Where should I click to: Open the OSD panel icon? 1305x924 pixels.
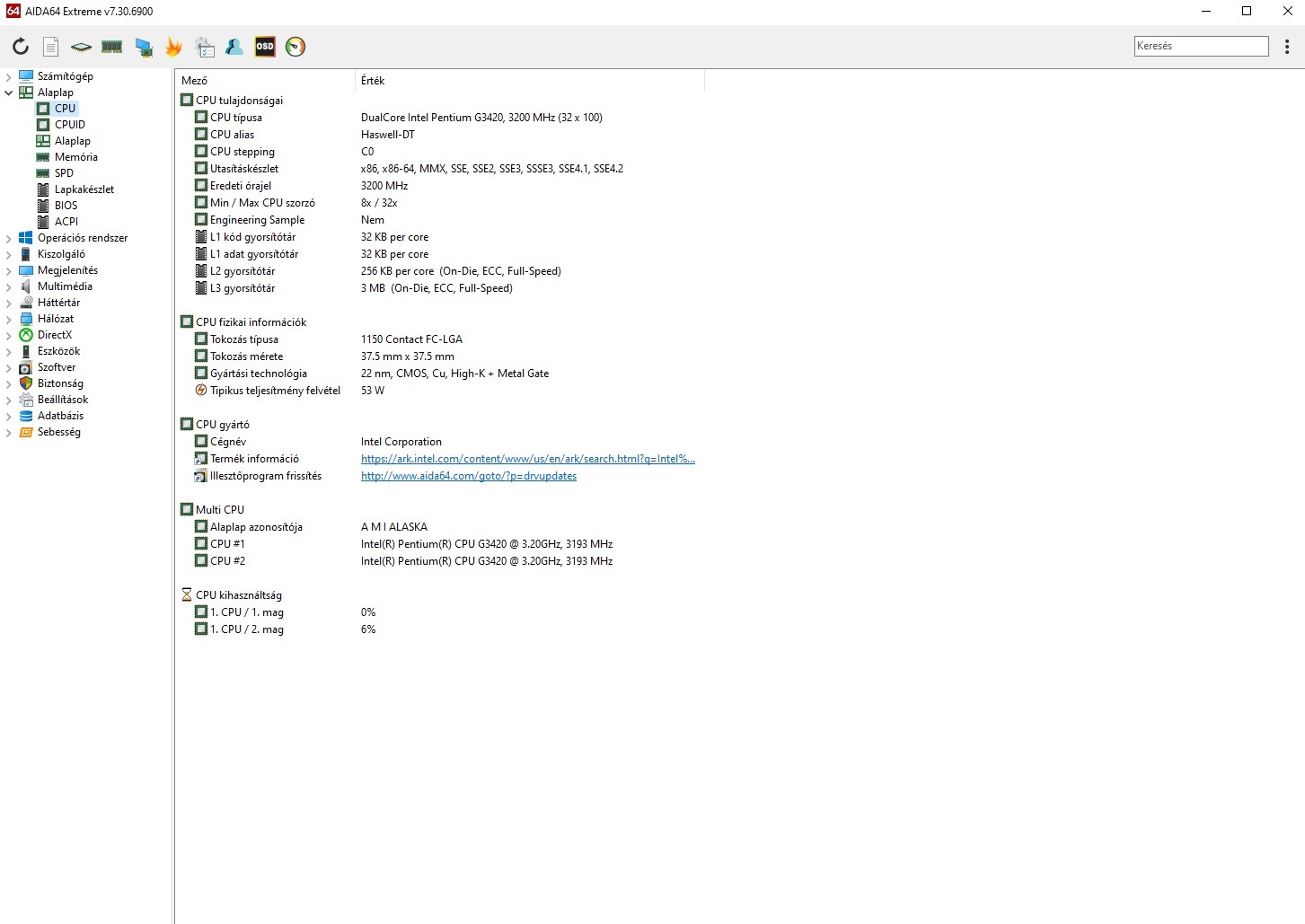click(x=265, y=47)
